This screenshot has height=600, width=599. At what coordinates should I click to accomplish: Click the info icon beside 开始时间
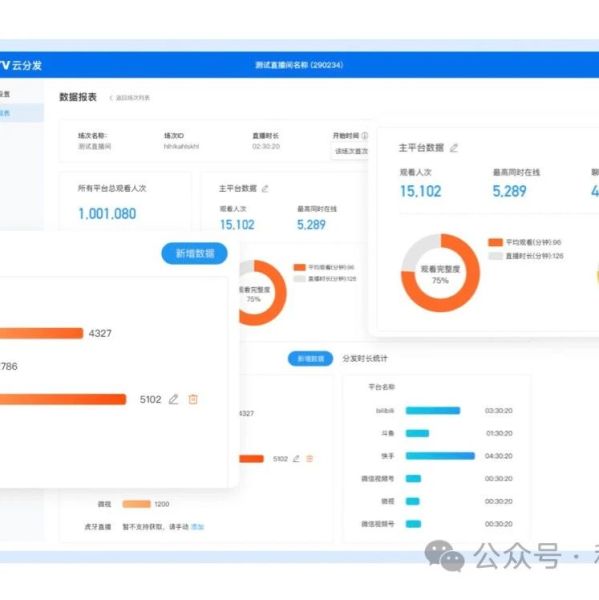[x=365, y=135]
